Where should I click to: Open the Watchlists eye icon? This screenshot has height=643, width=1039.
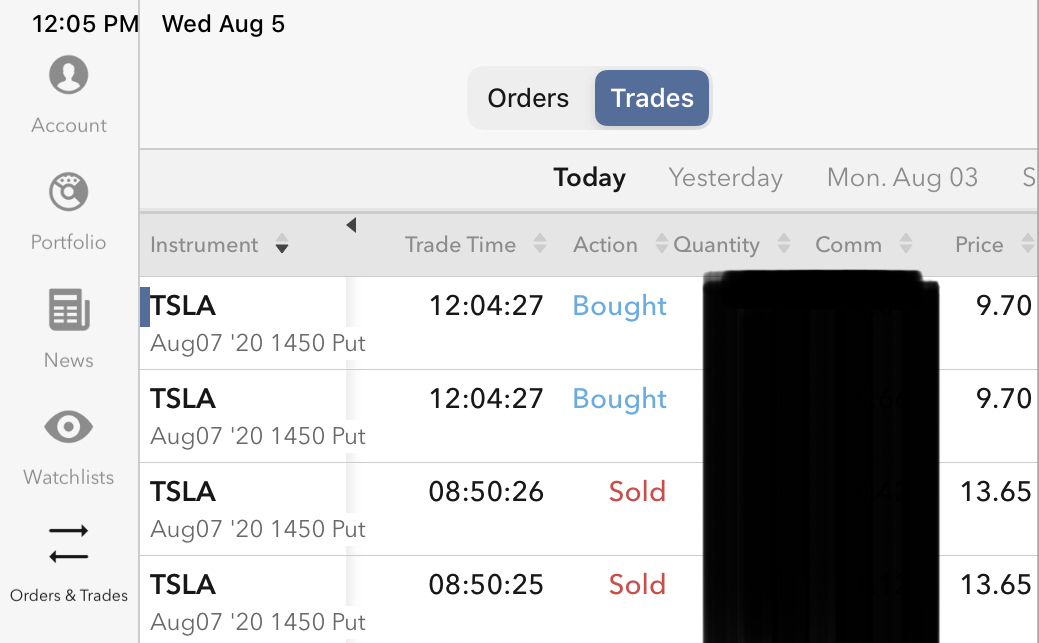[68, 428]
